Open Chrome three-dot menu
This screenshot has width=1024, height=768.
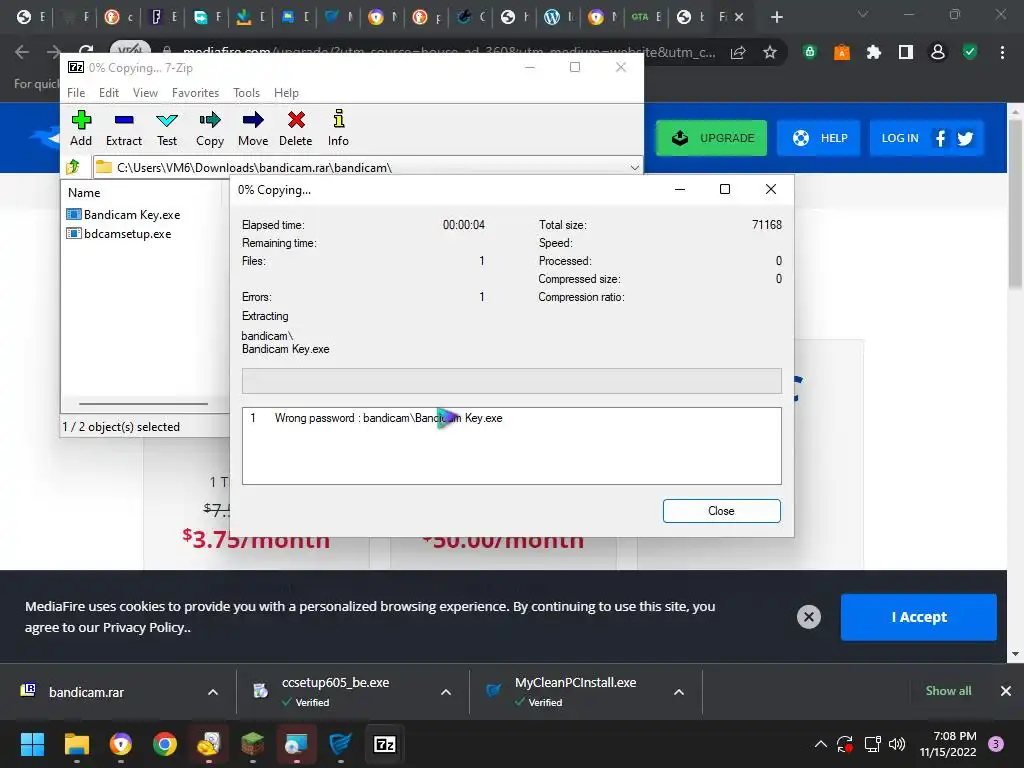(x=1002, y=52)
